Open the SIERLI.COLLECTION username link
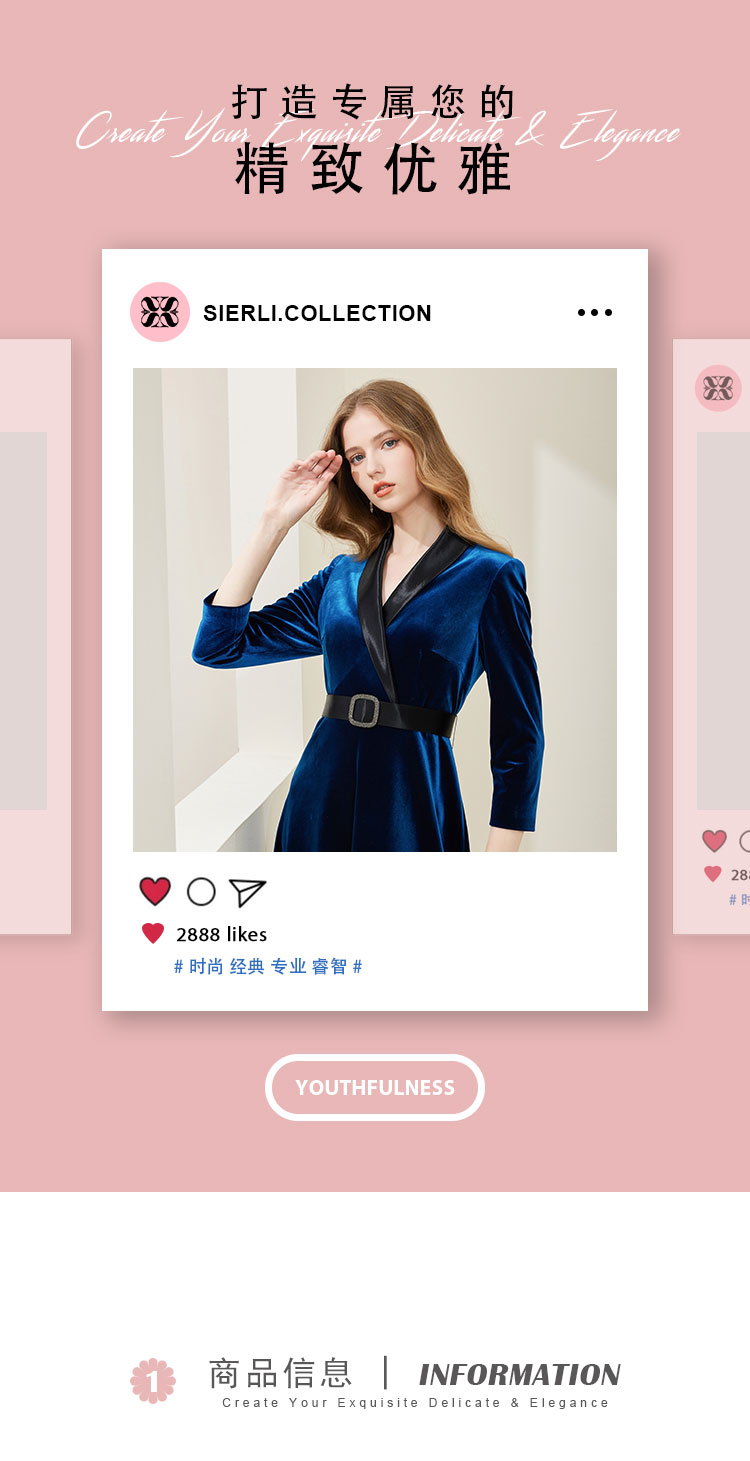The height and width of the screenshot is (1461, 750). click(x=317, y=313)
